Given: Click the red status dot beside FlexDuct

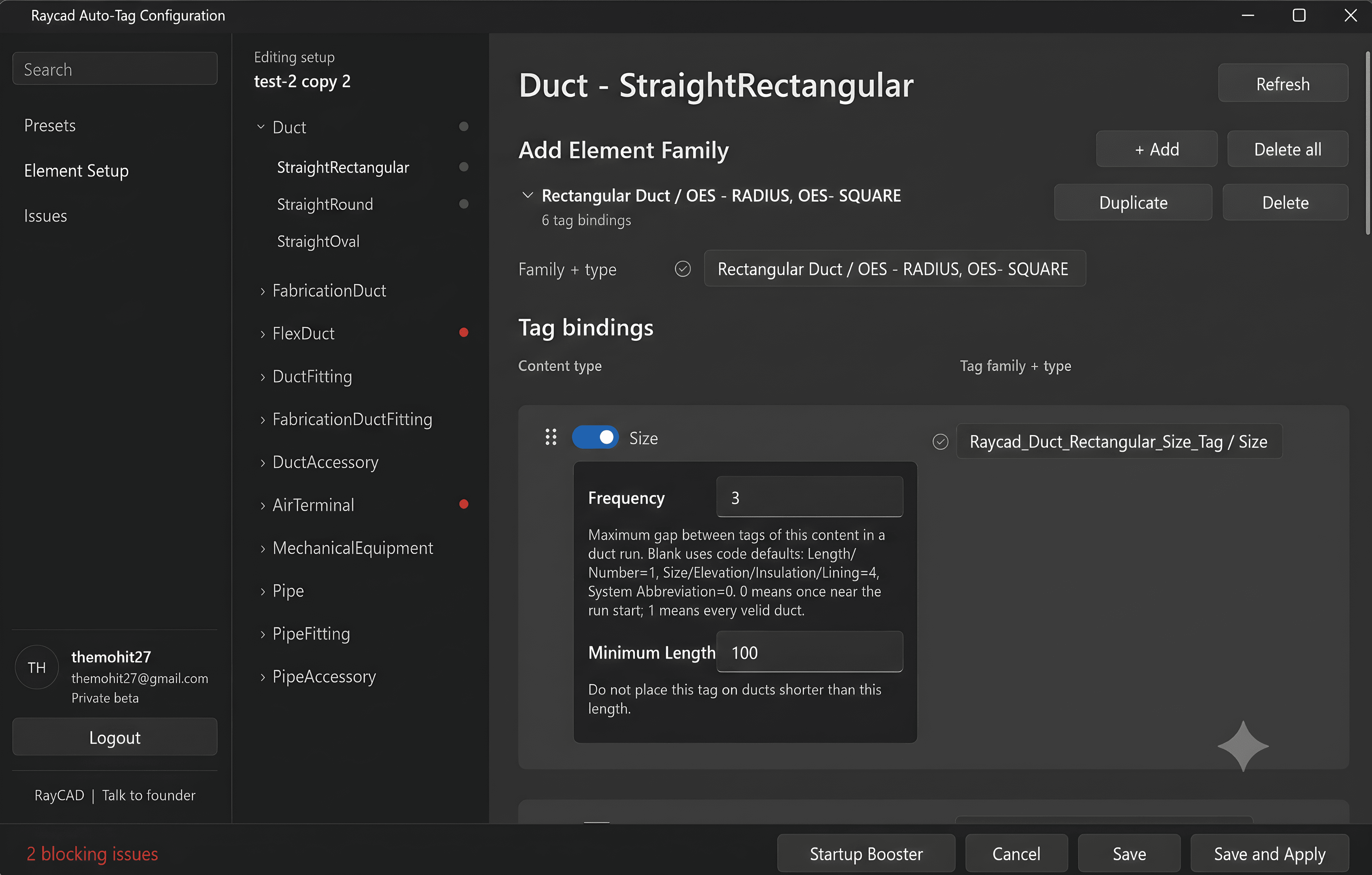Looking at the screenshot, I should coord(464,333).
